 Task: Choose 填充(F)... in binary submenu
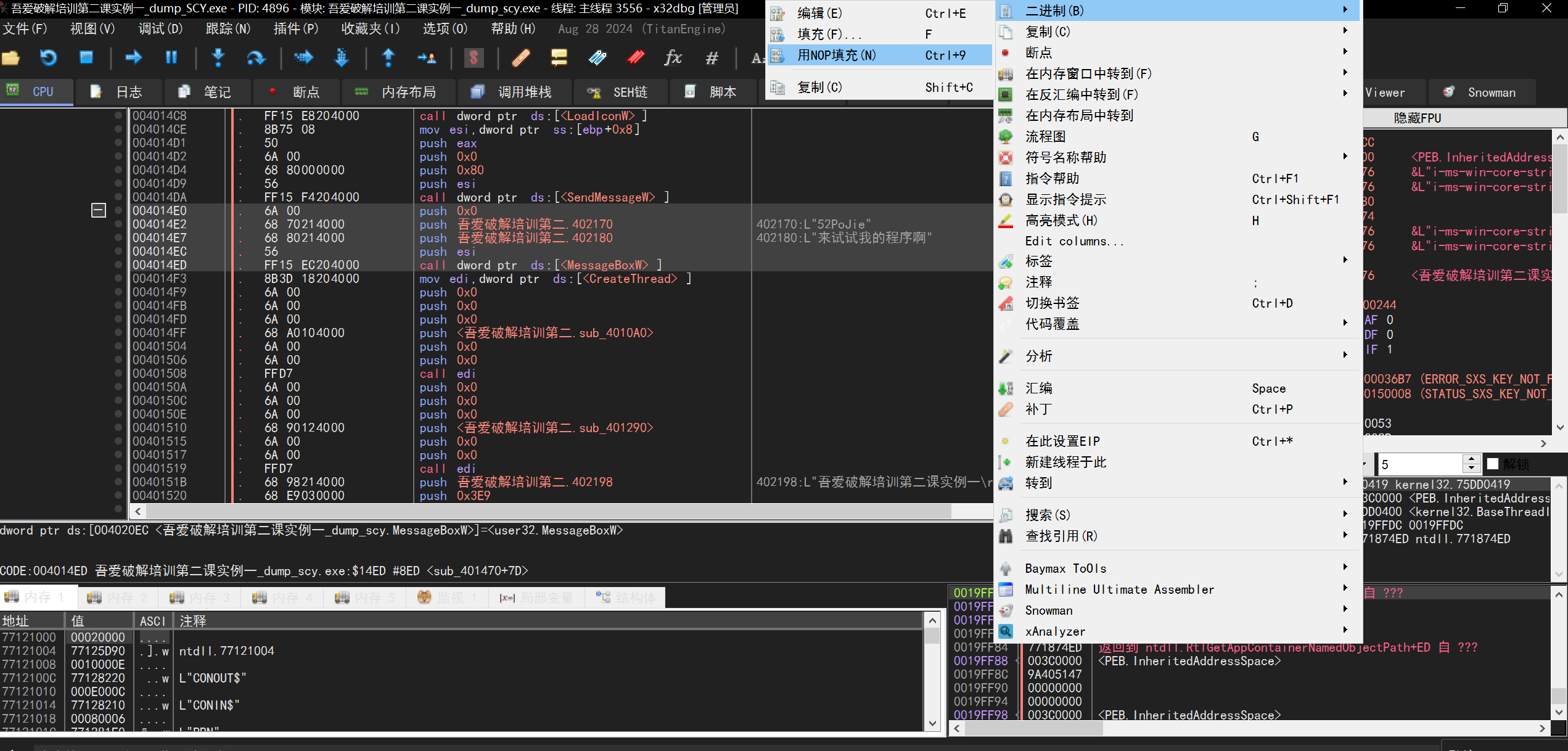880,34
